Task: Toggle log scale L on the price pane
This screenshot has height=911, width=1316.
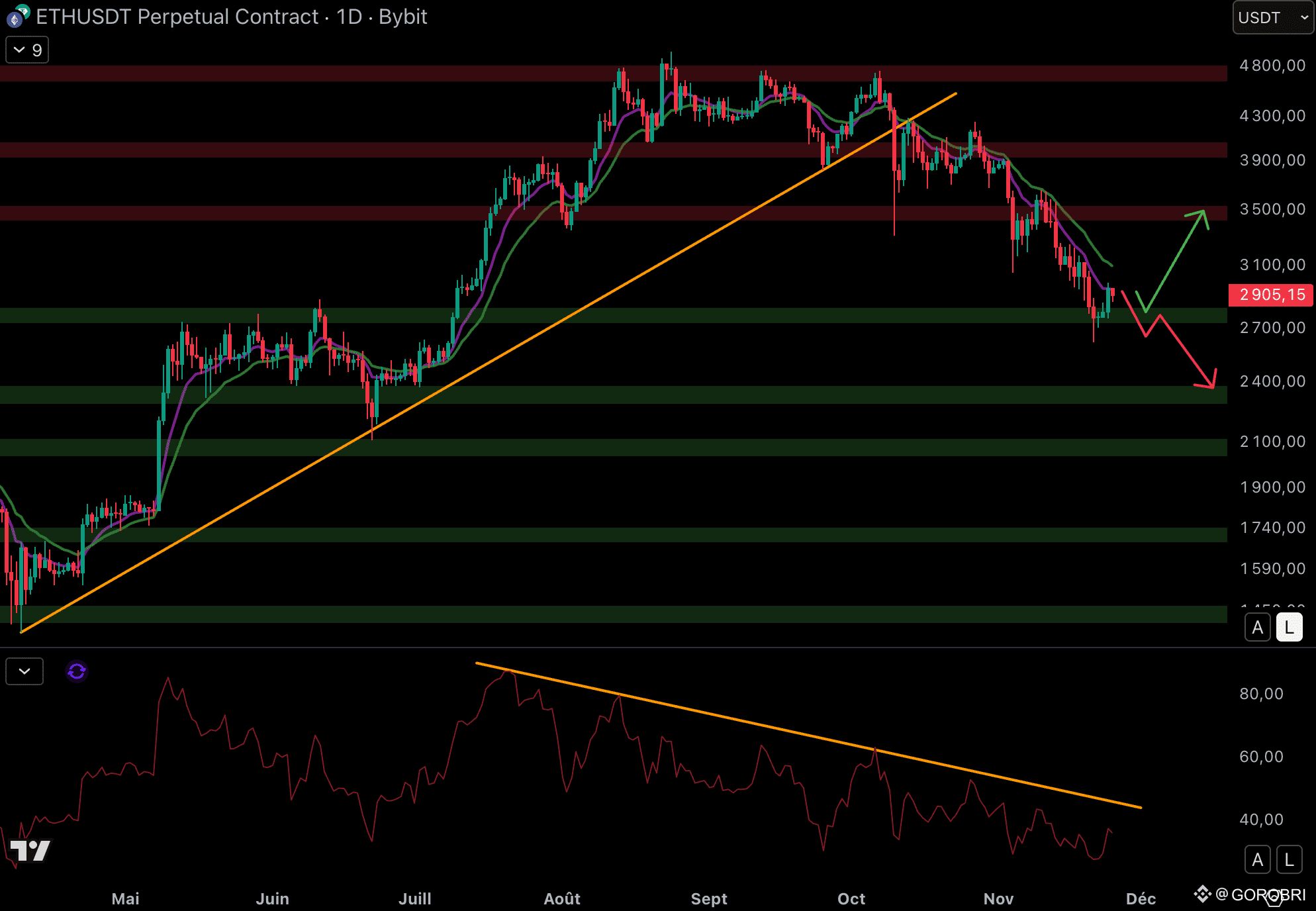Action: (x=1289, y=627)
